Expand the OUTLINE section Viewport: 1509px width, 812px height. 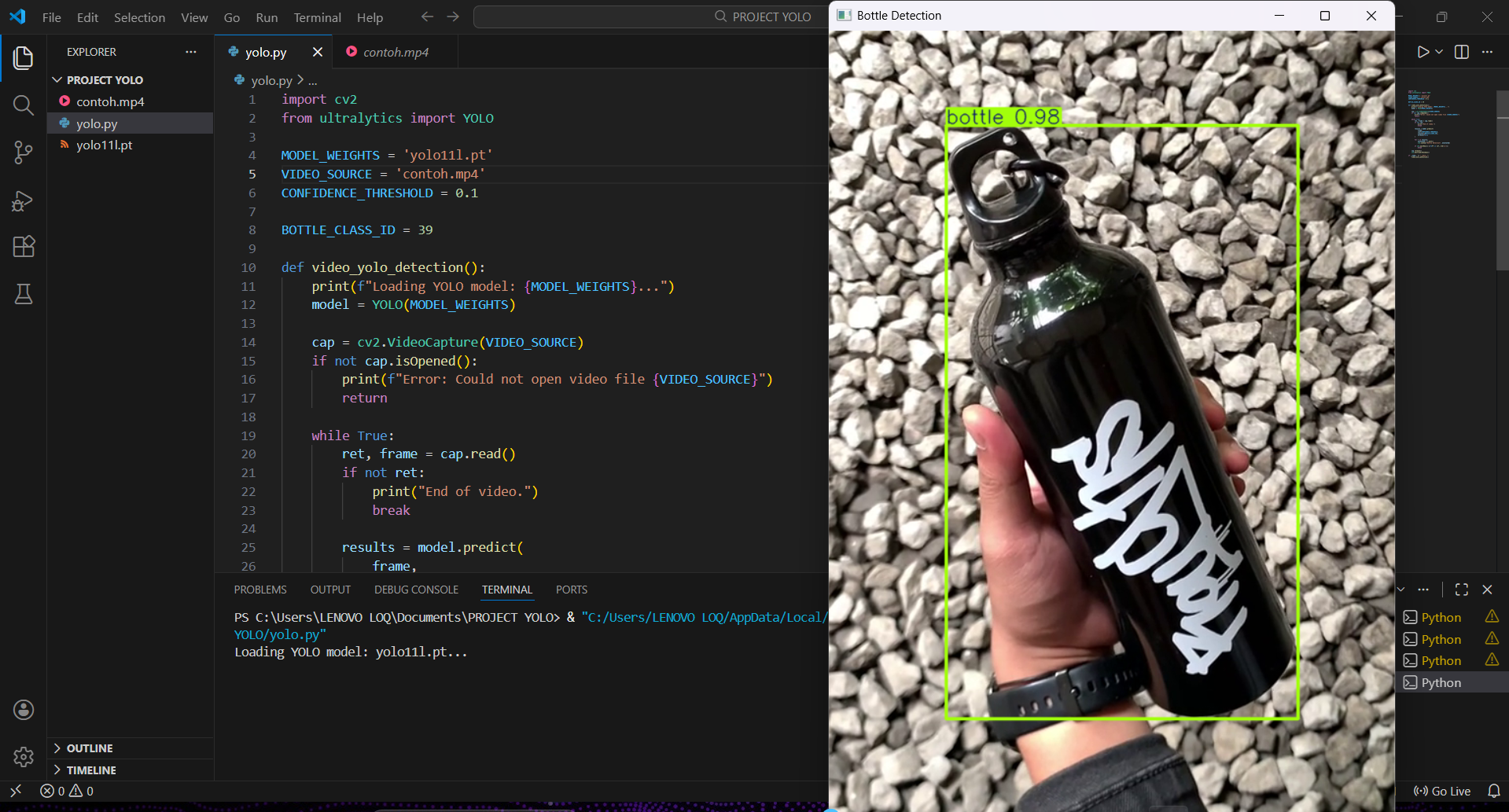(x=90, y=748)
